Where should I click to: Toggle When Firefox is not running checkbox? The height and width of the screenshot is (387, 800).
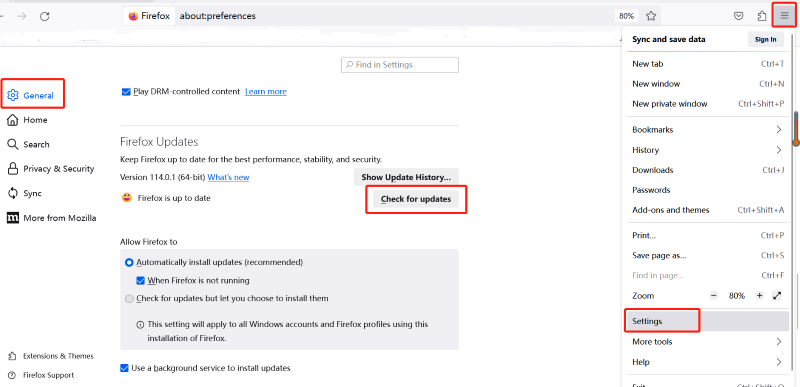[141, 280]
